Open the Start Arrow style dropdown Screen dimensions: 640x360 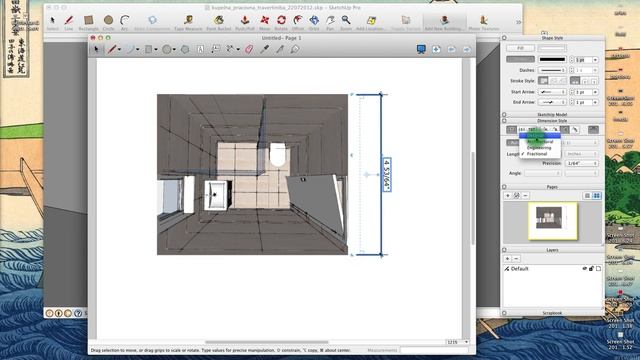point(552,92)
